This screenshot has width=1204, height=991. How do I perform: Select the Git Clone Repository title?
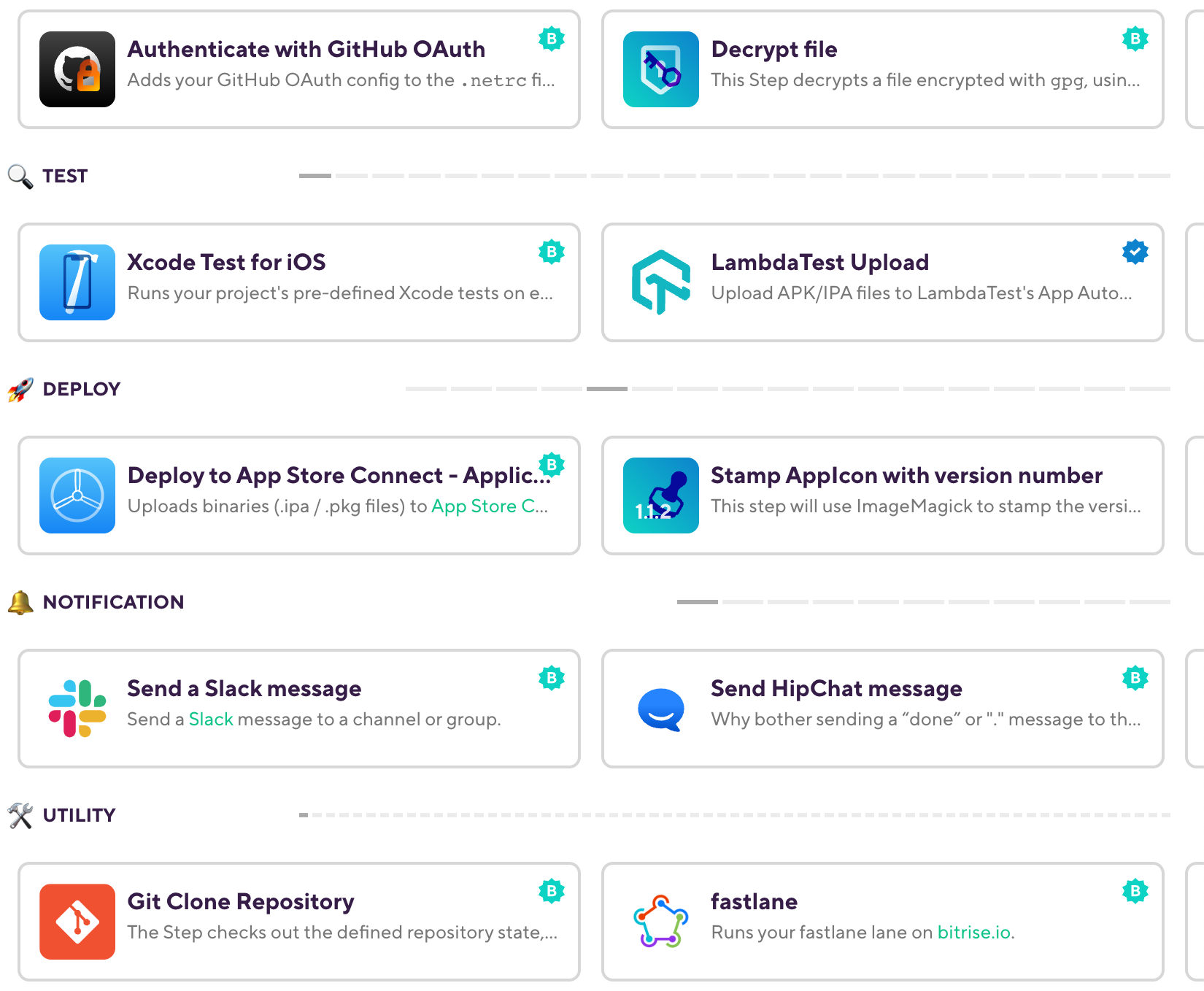(241, 901)
